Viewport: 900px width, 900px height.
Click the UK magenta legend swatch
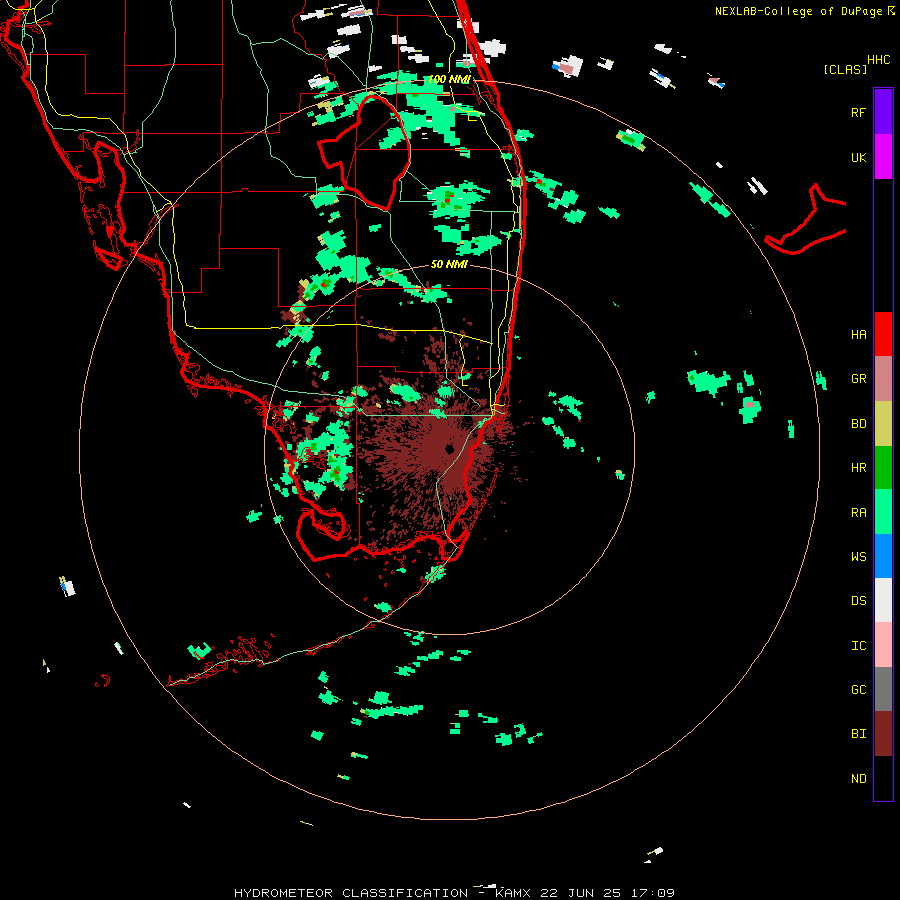click(x=883, y=157)
